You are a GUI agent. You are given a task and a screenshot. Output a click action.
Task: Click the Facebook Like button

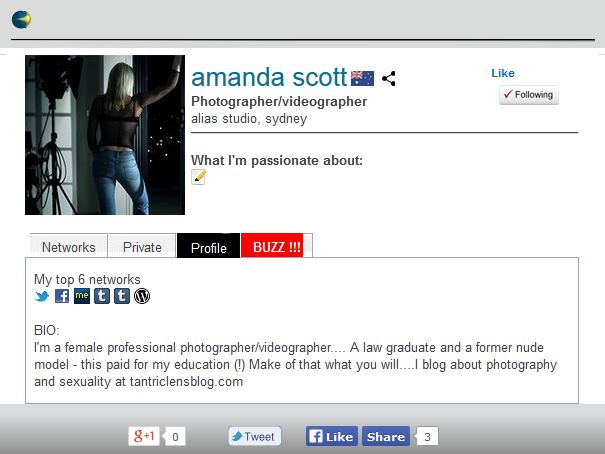pos(332,436)
